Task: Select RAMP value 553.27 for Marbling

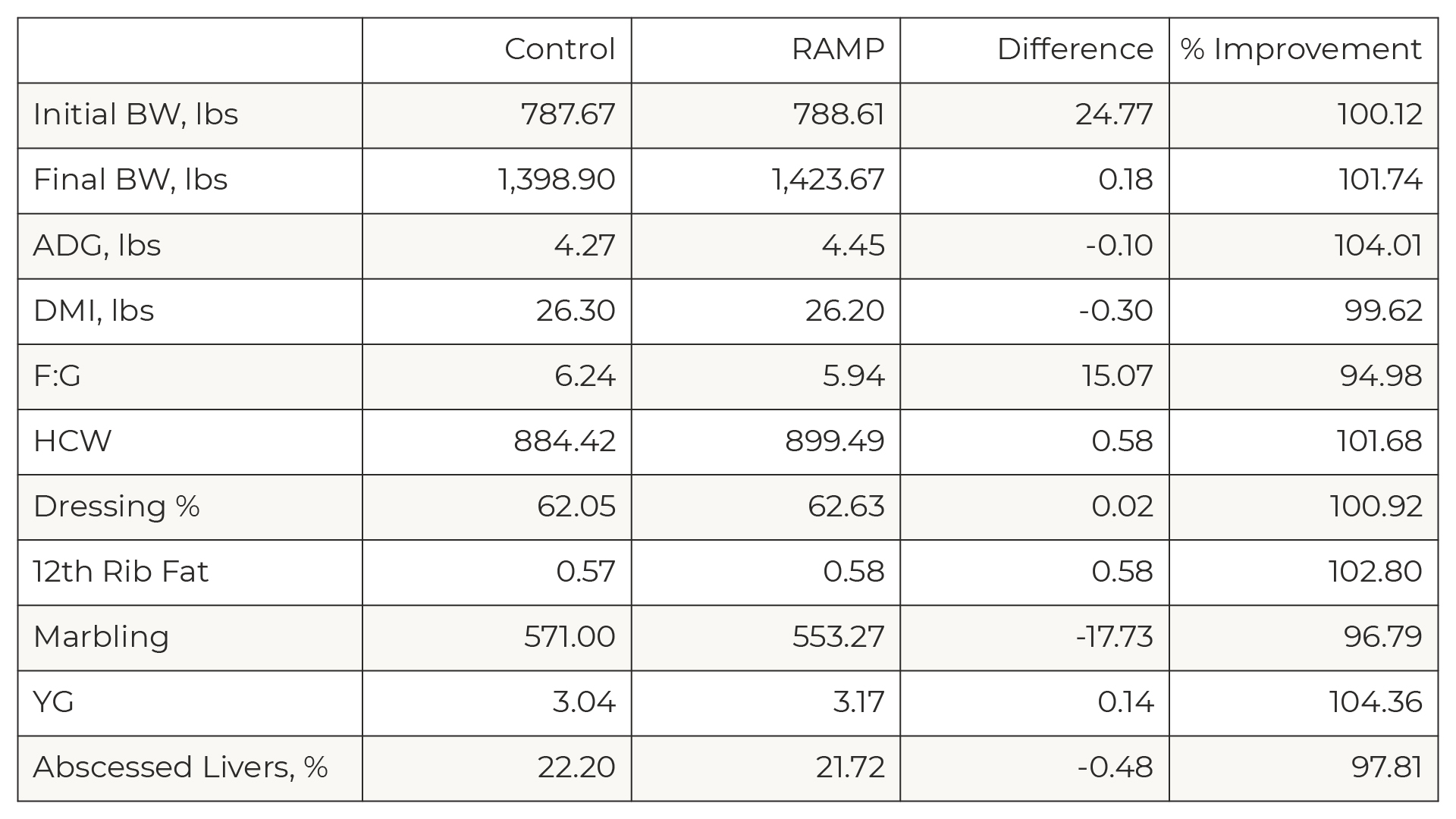Action: coord(838,637)
